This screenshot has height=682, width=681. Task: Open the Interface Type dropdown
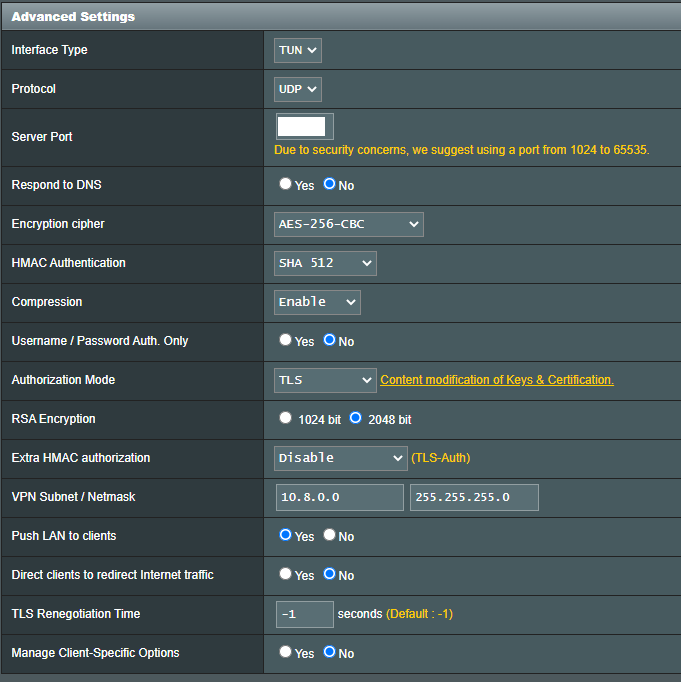(298, 50)
